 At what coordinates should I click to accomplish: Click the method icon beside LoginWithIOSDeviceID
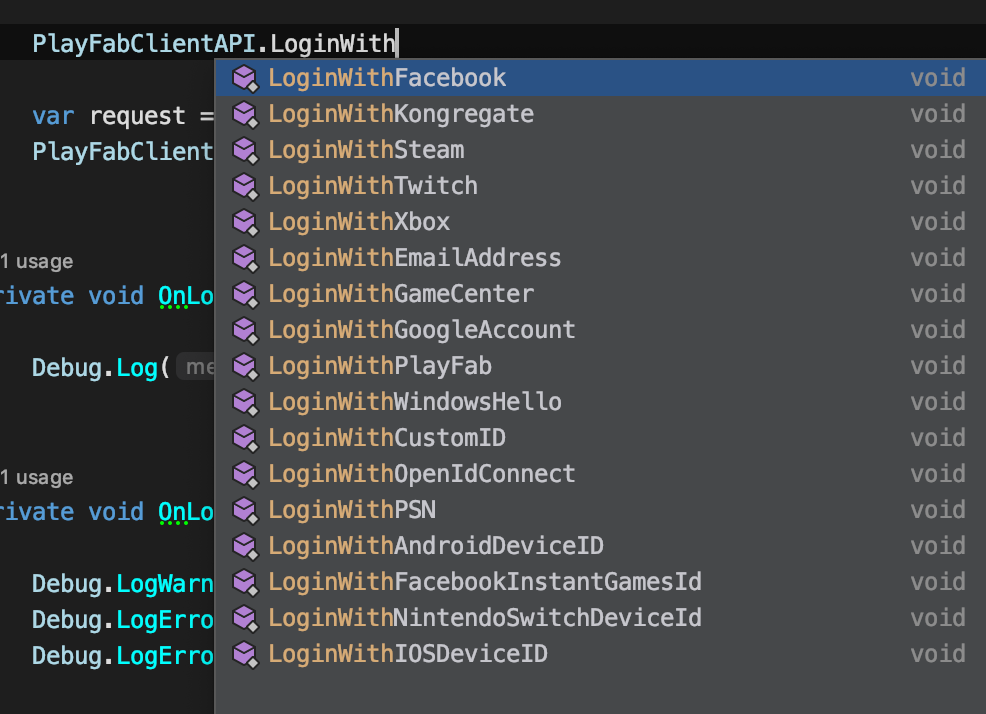(245, 654)
